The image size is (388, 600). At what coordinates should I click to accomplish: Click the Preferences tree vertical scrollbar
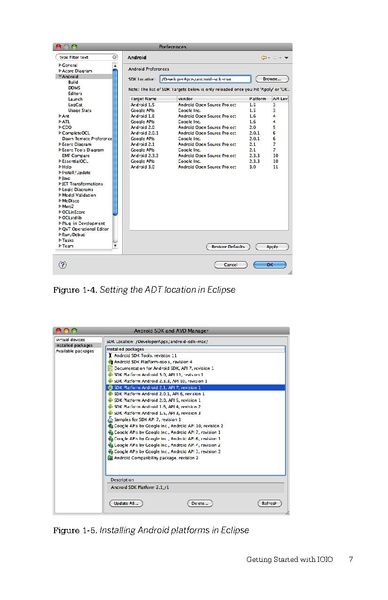coord(115,142)
